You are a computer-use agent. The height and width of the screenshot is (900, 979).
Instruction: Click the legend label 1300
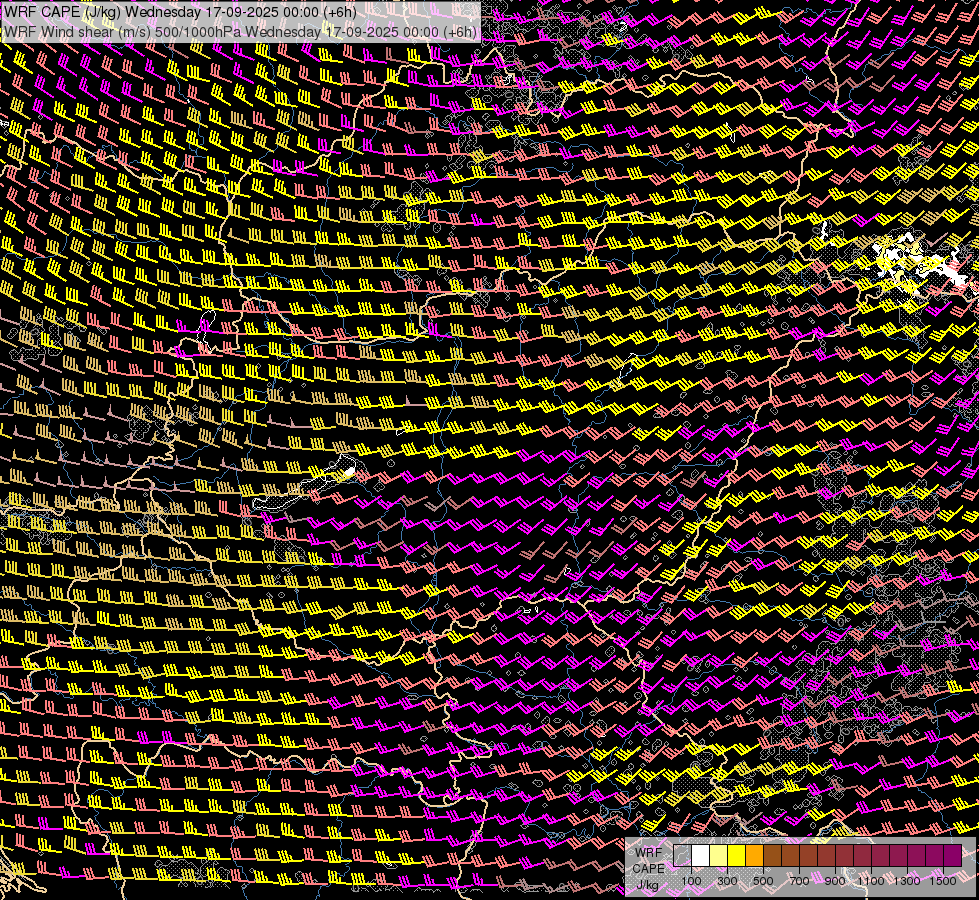pos(907,881)
